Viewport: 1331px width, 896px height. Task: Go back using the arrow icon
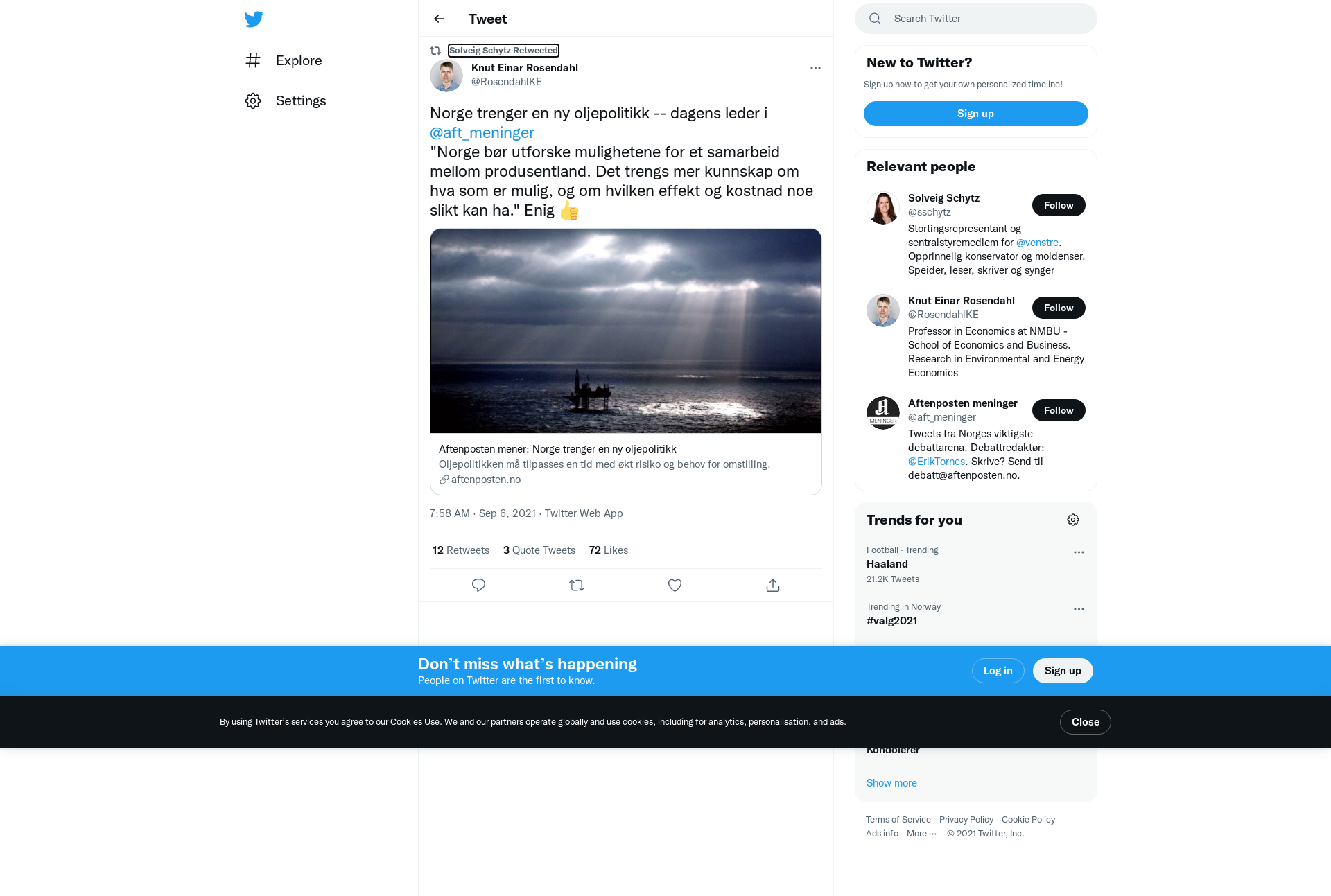coord(439,19)
